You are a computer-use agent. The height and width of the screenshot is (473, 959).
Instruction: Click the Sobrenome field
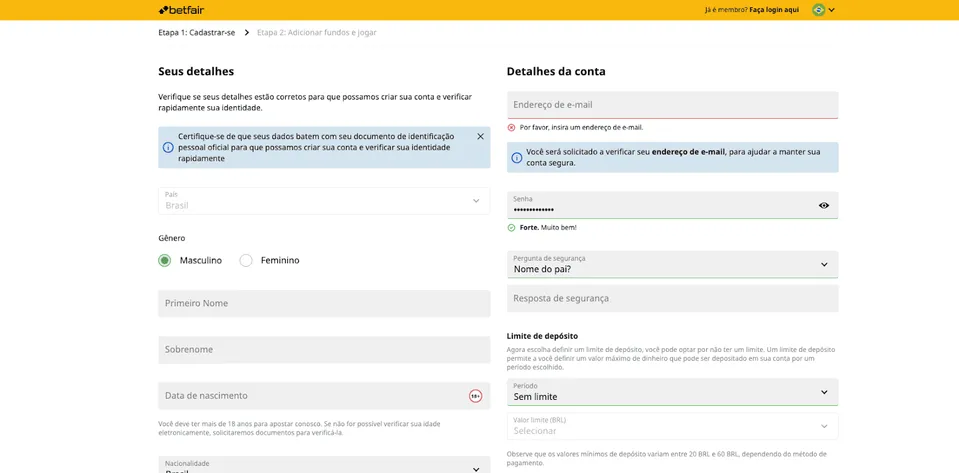[324, 350]
